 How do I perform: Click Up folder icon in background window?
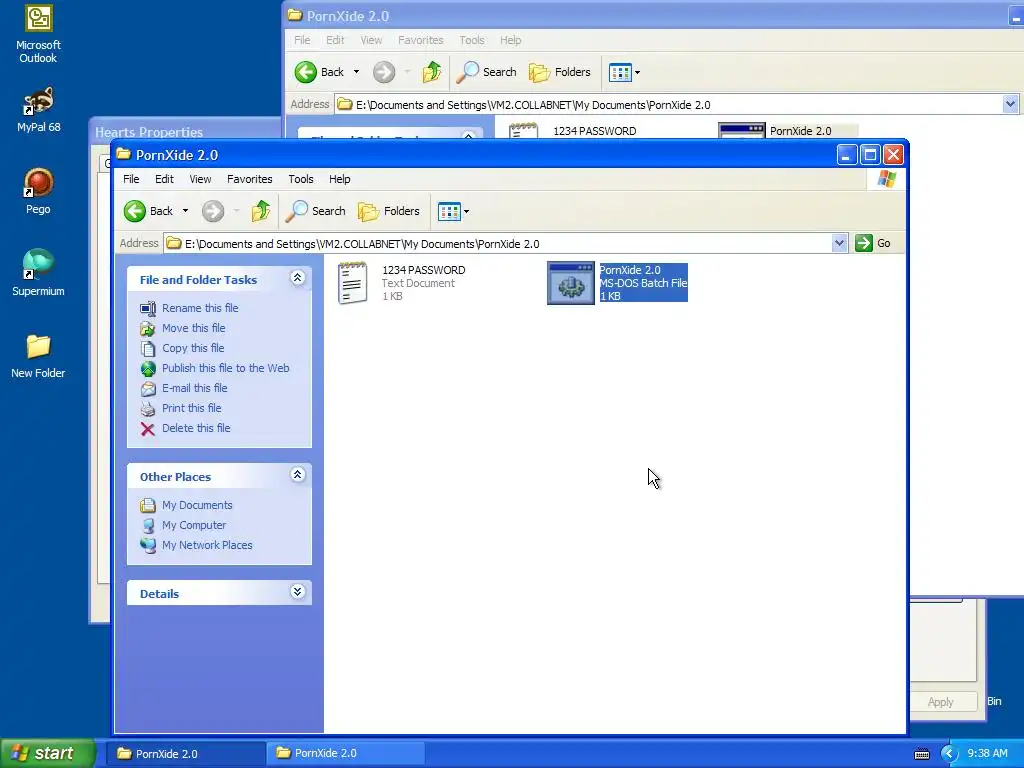pos(432,72)
